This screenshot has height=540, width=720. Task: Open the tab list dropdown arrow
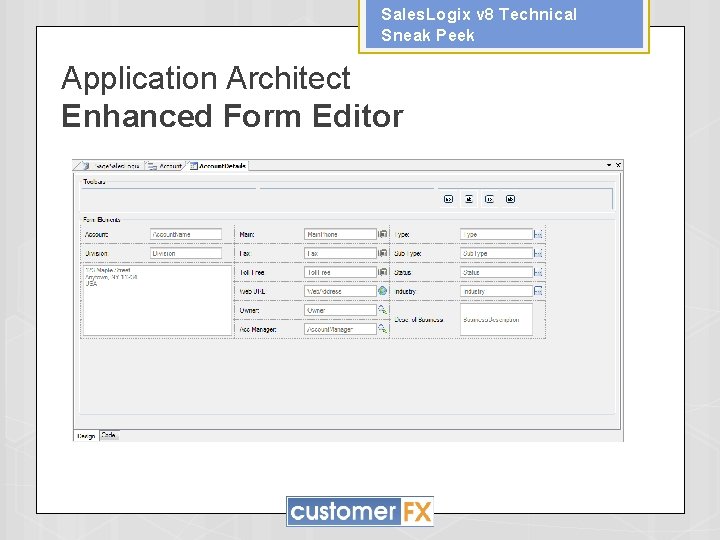point(609,165)
